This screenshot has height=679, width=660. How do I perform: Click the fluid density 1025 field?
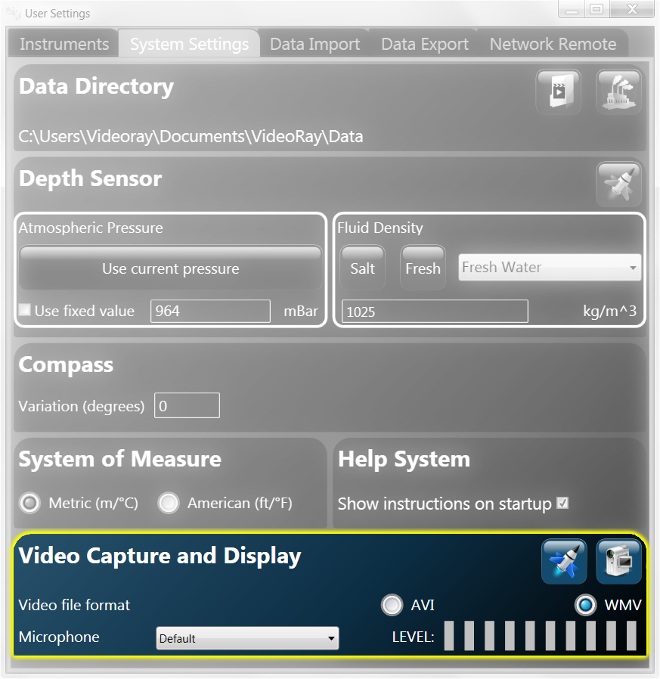435,311
